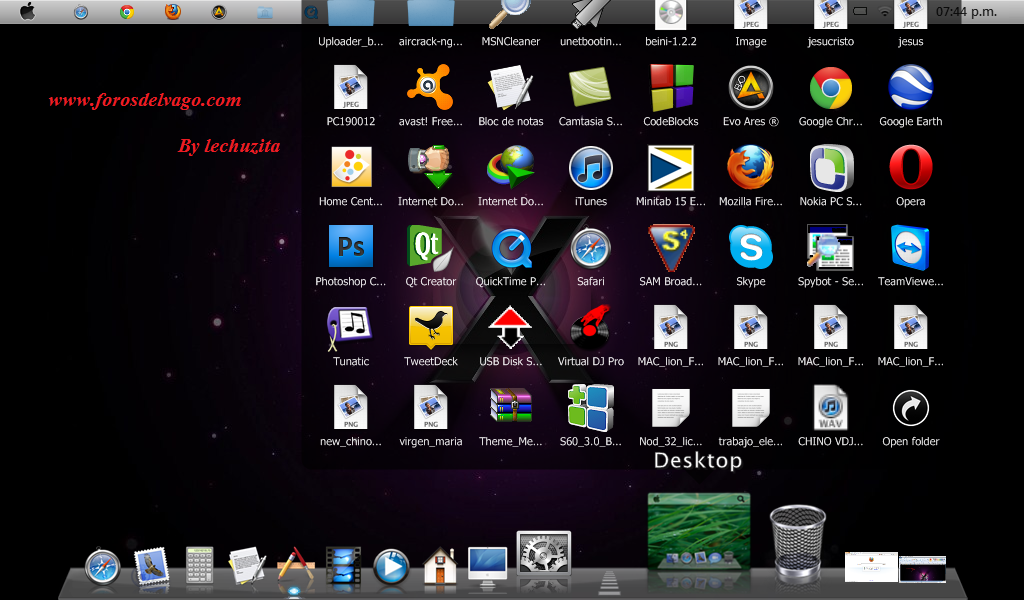This screenshot has height=600, width=1024.
Task: Launch CodeBlocks from the grid
Action: tap(671, 87)
